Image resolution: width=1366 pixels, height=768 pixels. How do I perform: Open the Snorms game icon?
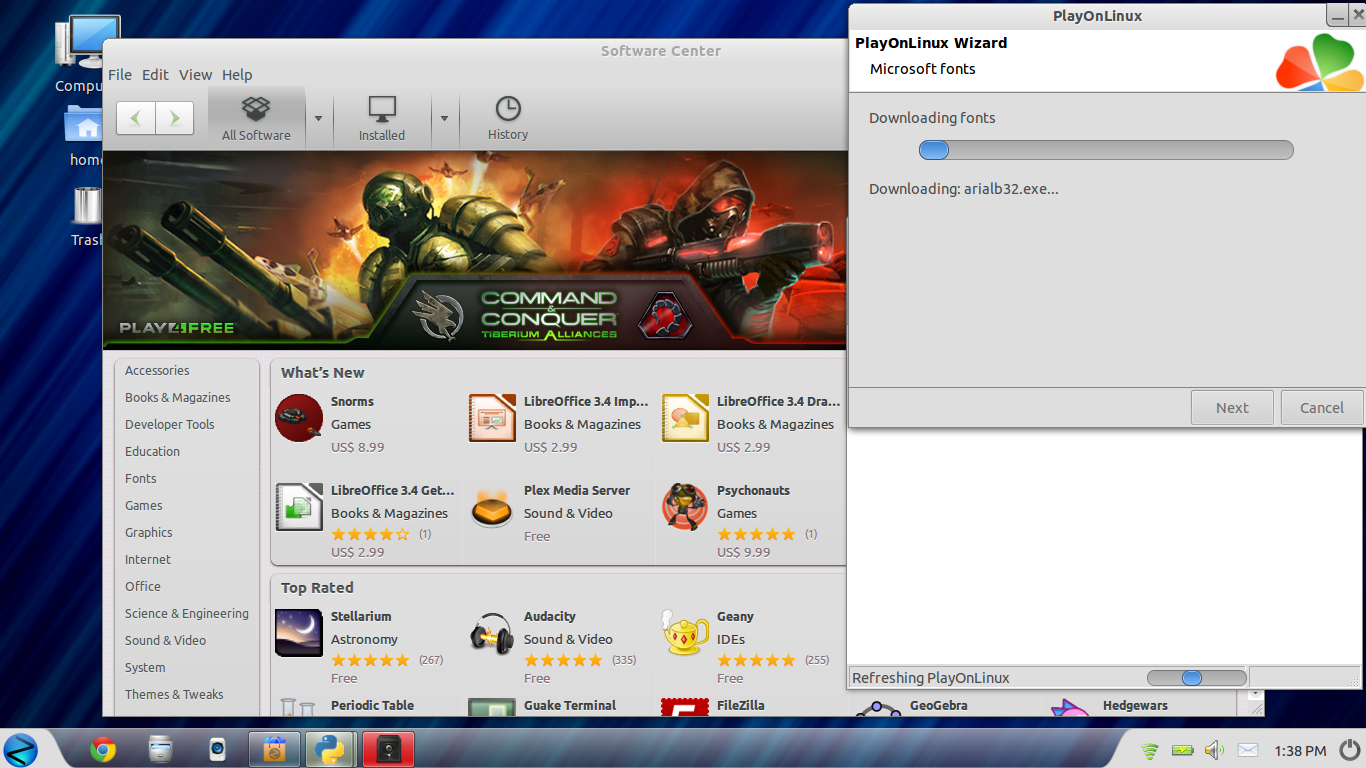tap(299, 418)
